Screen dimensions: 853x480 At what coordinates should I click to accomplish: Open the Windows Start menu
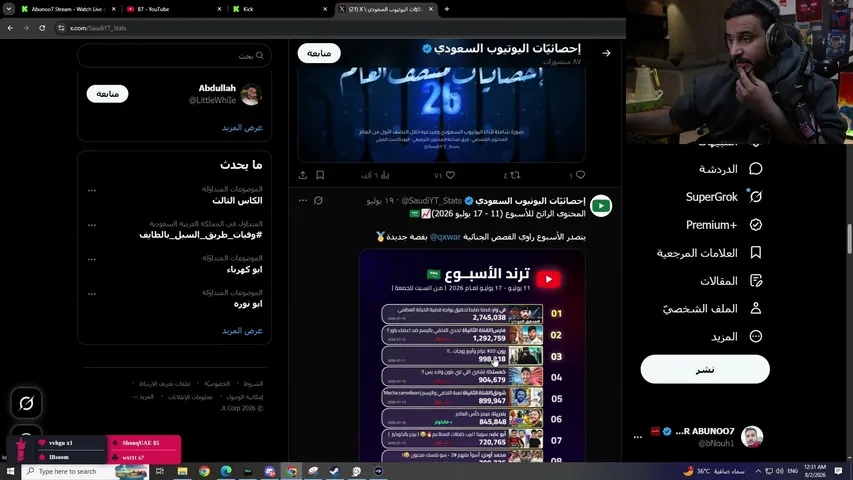(10, 471)
